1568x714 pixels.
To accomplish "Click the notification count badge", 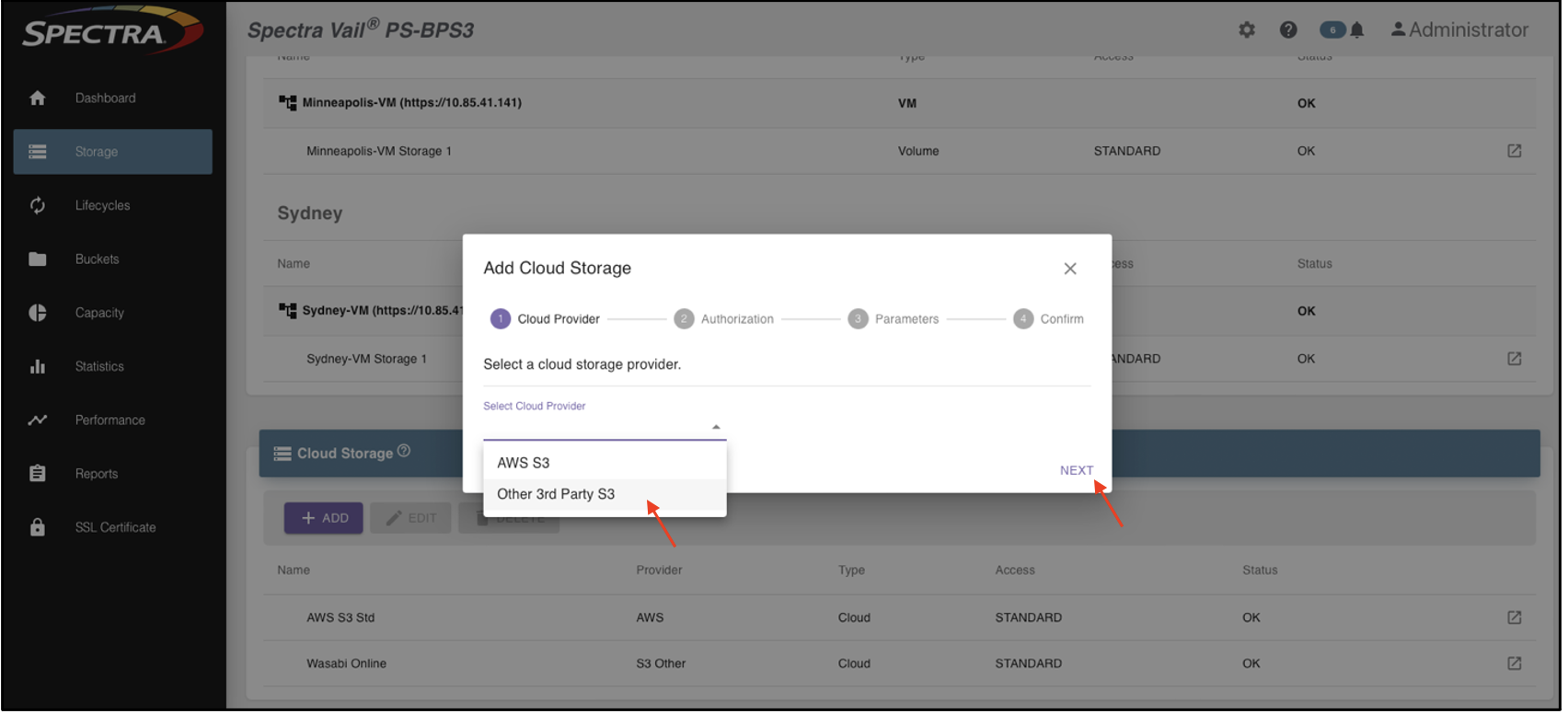I will tap(1332, 30).
